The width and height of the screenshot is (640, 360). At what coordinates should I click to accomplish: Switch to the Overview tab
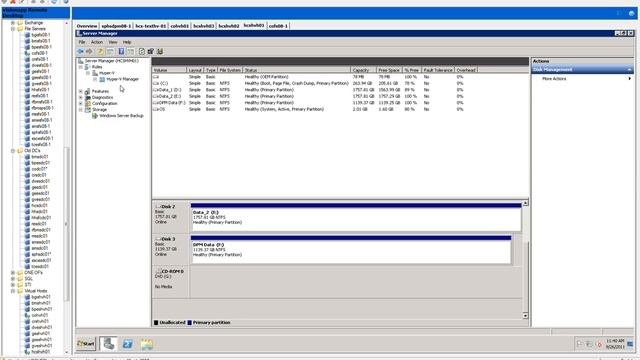click(87, 26)
